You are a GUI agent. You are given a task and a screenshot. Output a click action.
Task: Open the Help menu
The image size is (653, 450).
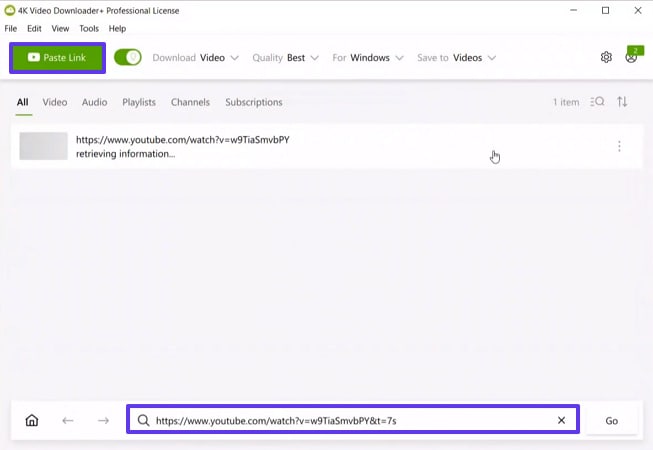click(117, 29)
